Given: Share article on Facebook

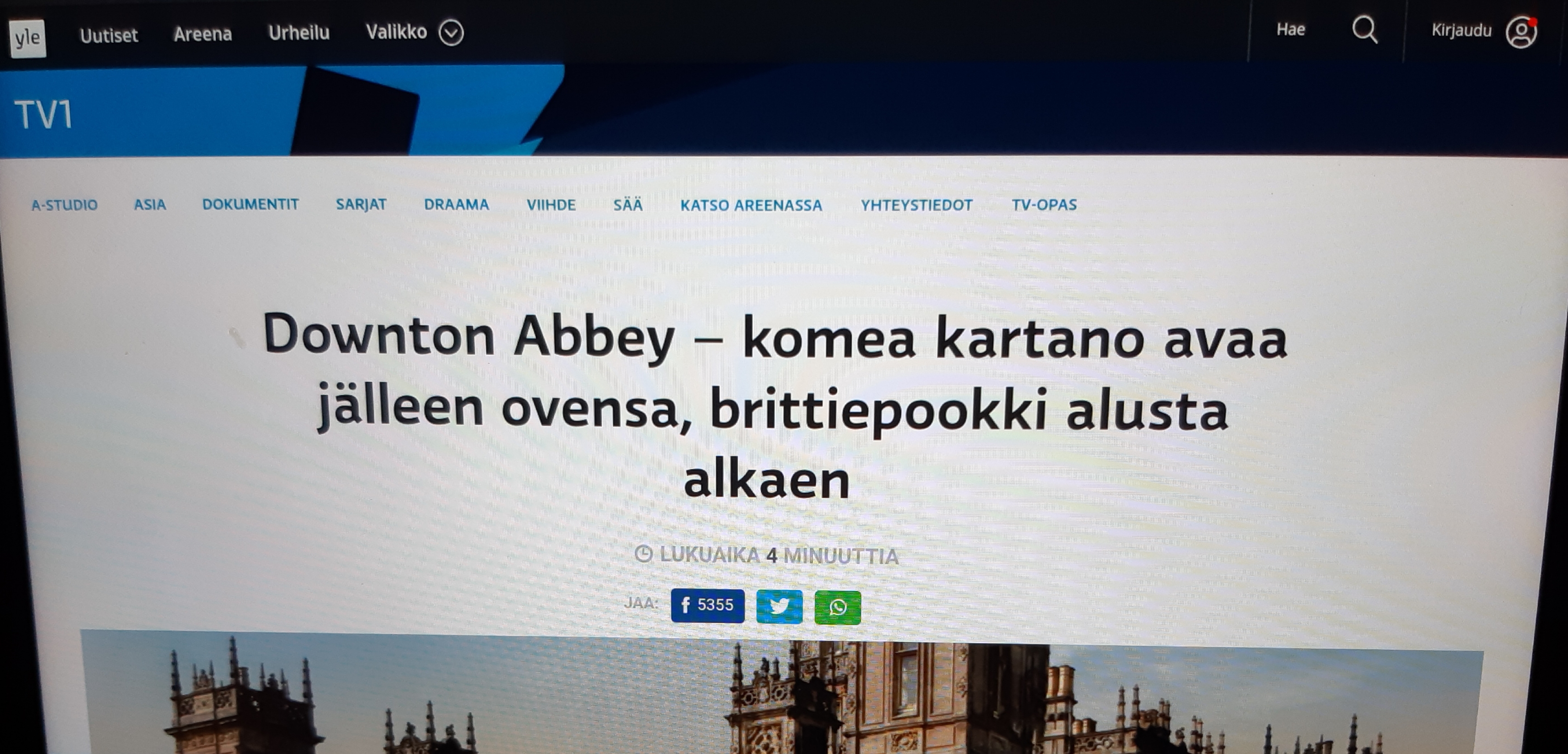Looking at the screenshot, I should pyautogui.click(x=707, y=605).
